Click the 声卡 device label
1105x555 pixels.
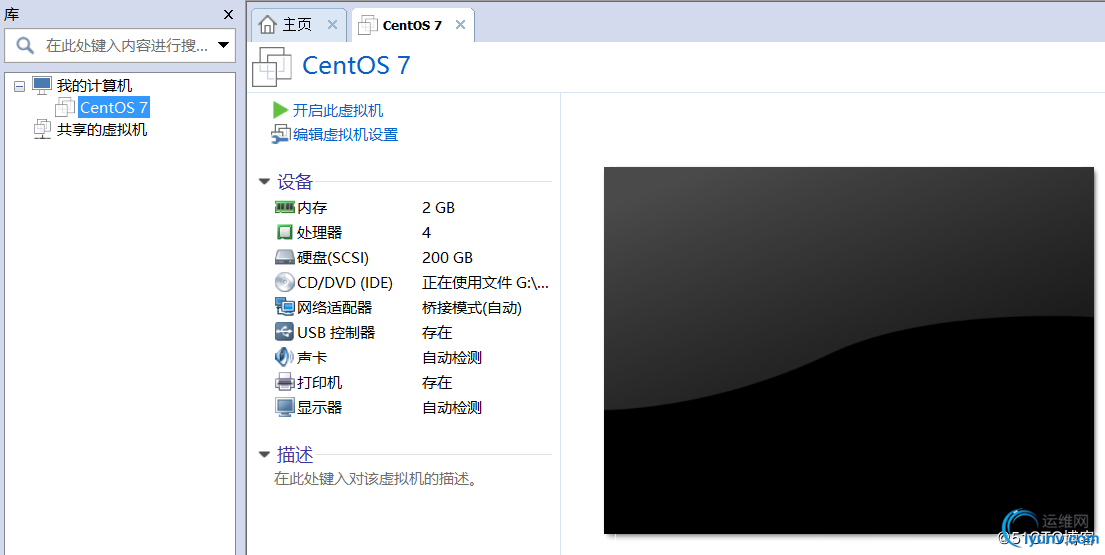tap(312, 357)
